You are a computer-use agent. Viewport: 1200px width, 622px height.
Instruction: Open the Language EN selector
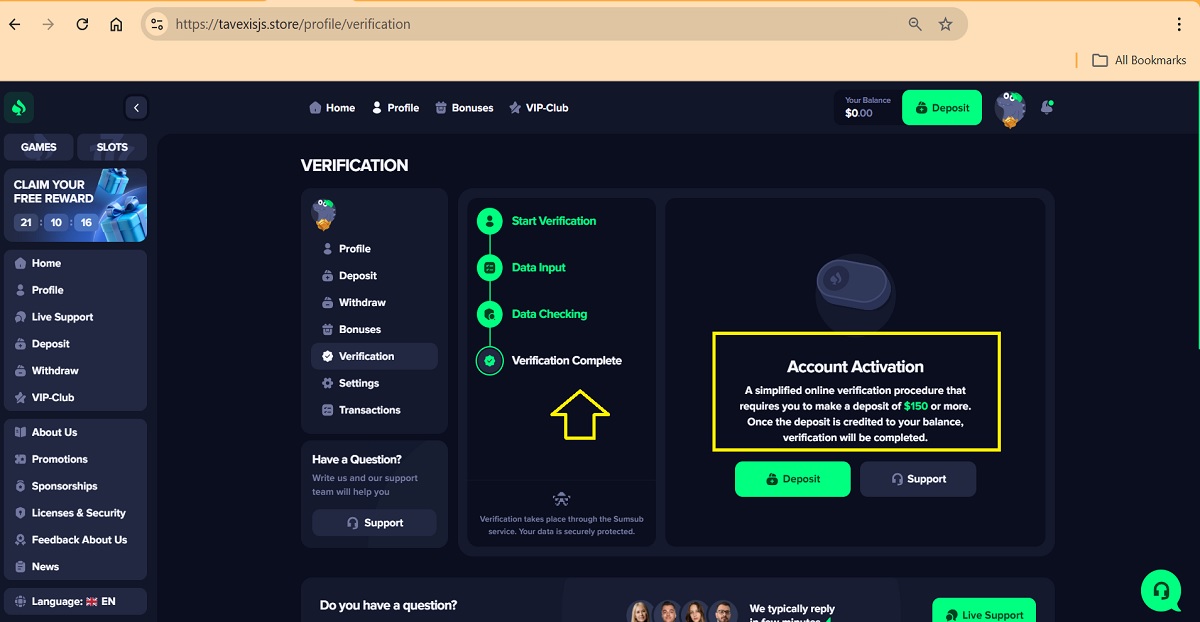pyautogui.click(x=75, y=602)
